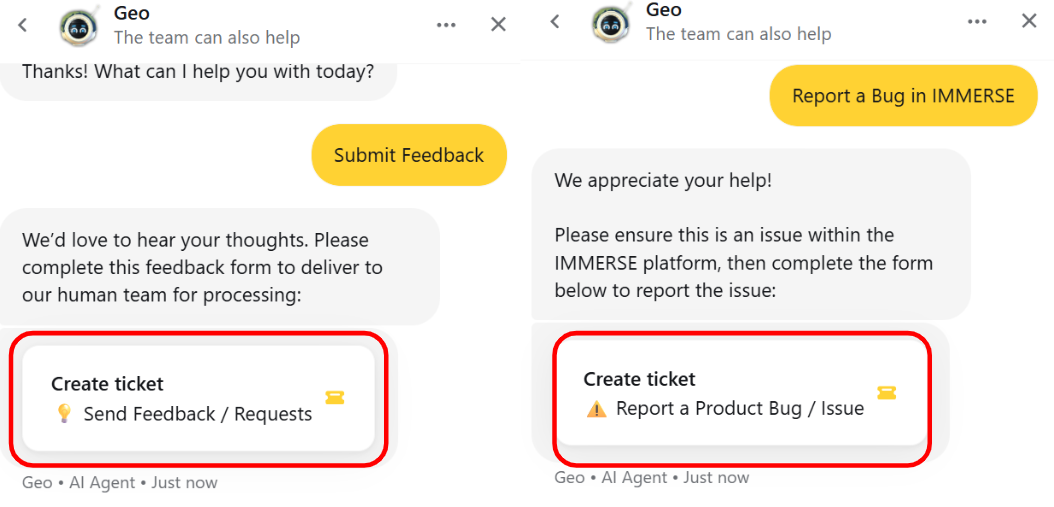Screen dimensions: 1054x507
Task: Select the yellow Submit Feedback message bubble
Action: 409,155
